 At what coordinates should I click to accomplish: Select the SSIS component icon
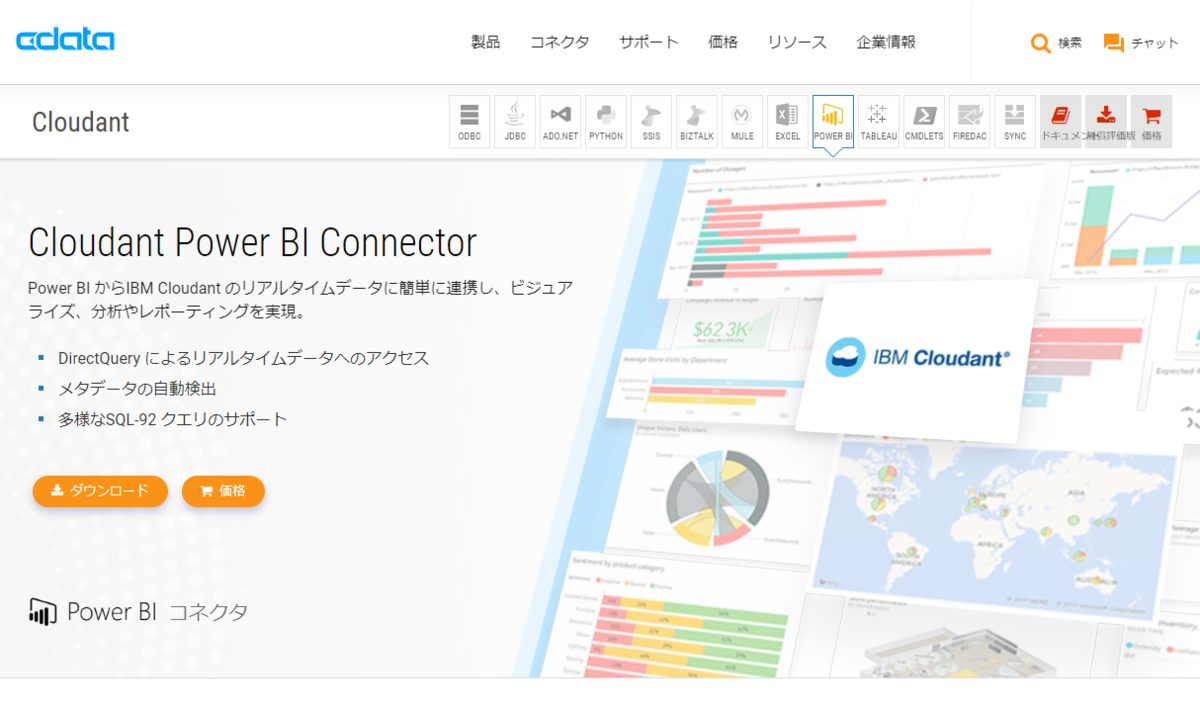[651, 122]
